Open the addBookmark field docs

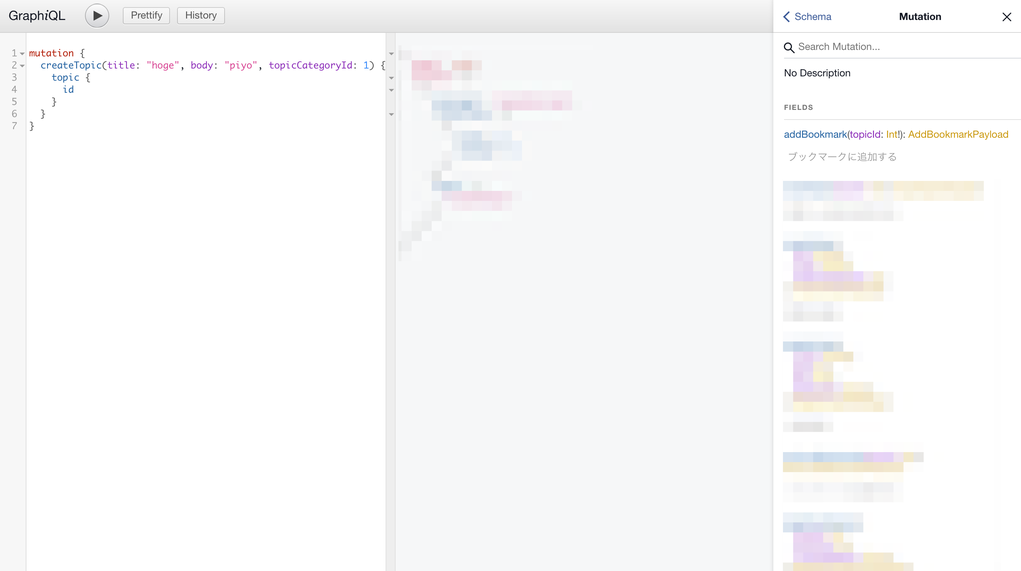click(x=815, y=135)
